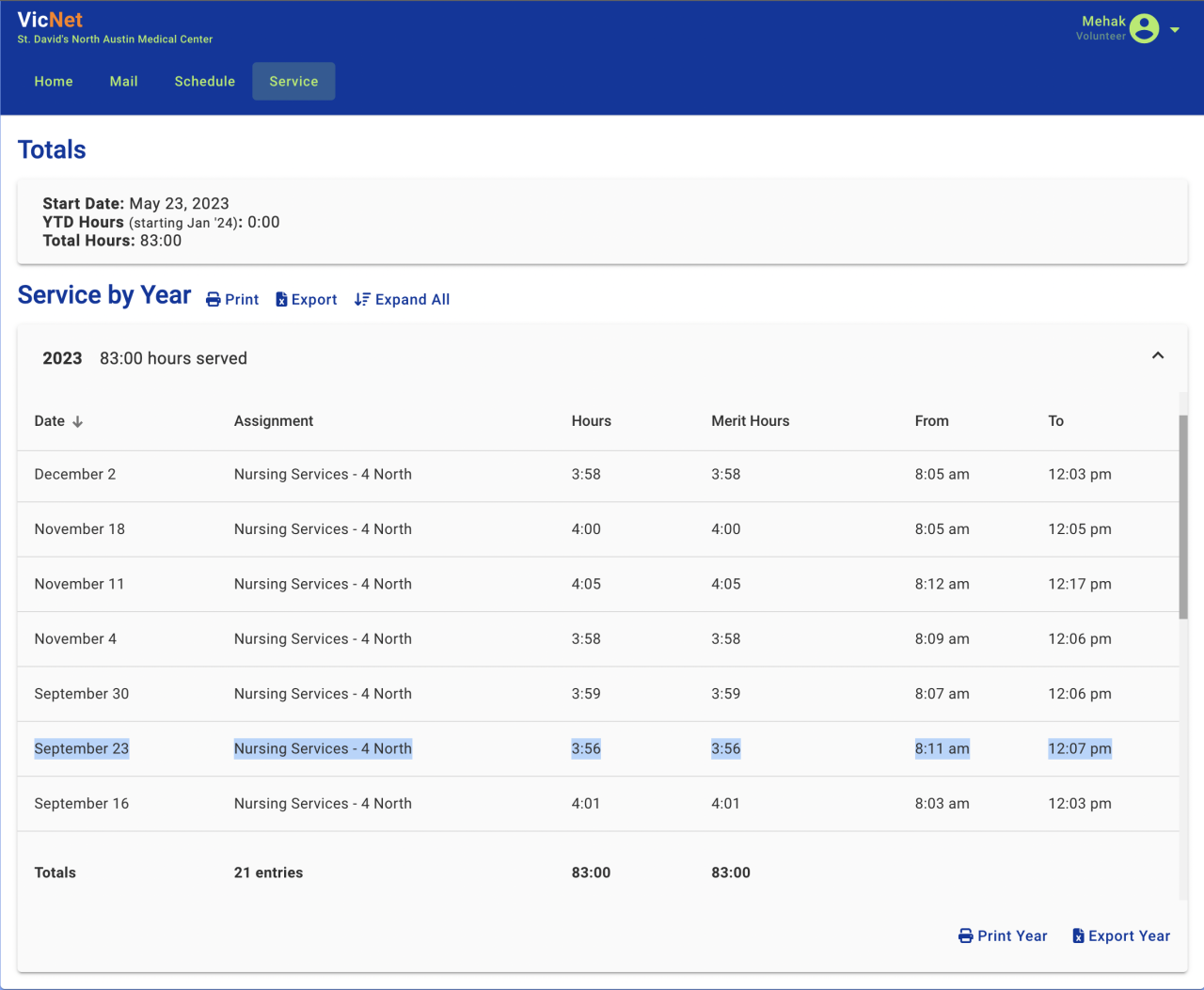Screen dimensions: 1204x990
Task: Click the Export Year link text
Action: (1129, 936)
